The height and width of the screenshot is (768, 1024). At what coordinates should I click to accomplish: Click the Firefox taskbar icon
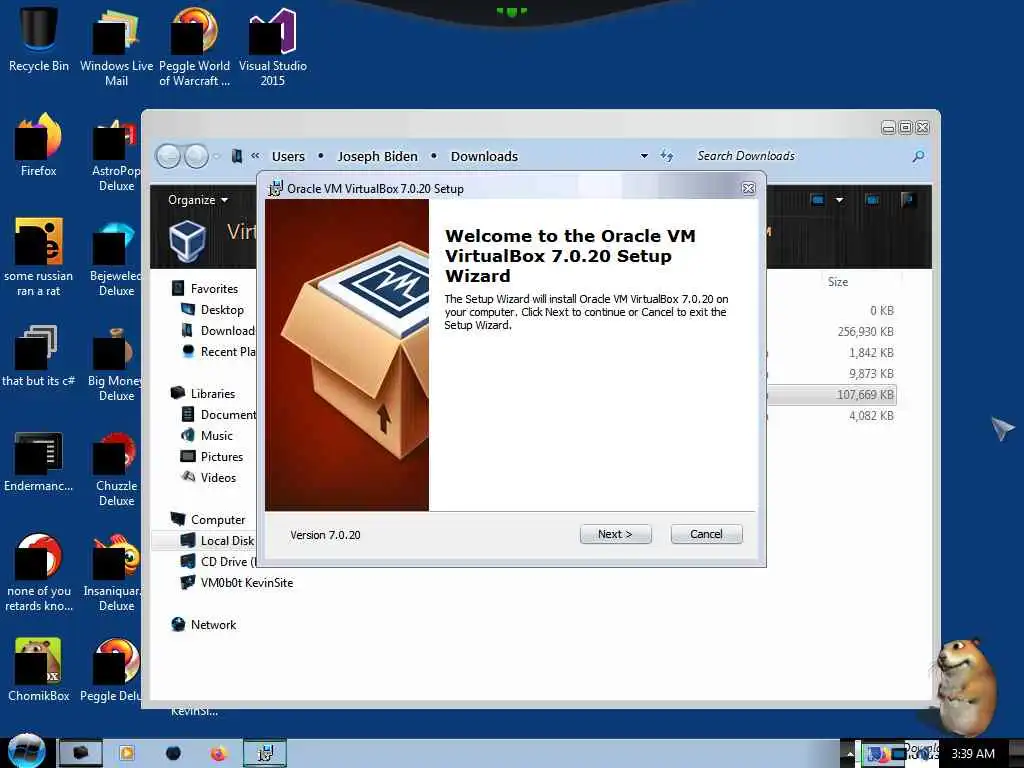coord(218,754)
